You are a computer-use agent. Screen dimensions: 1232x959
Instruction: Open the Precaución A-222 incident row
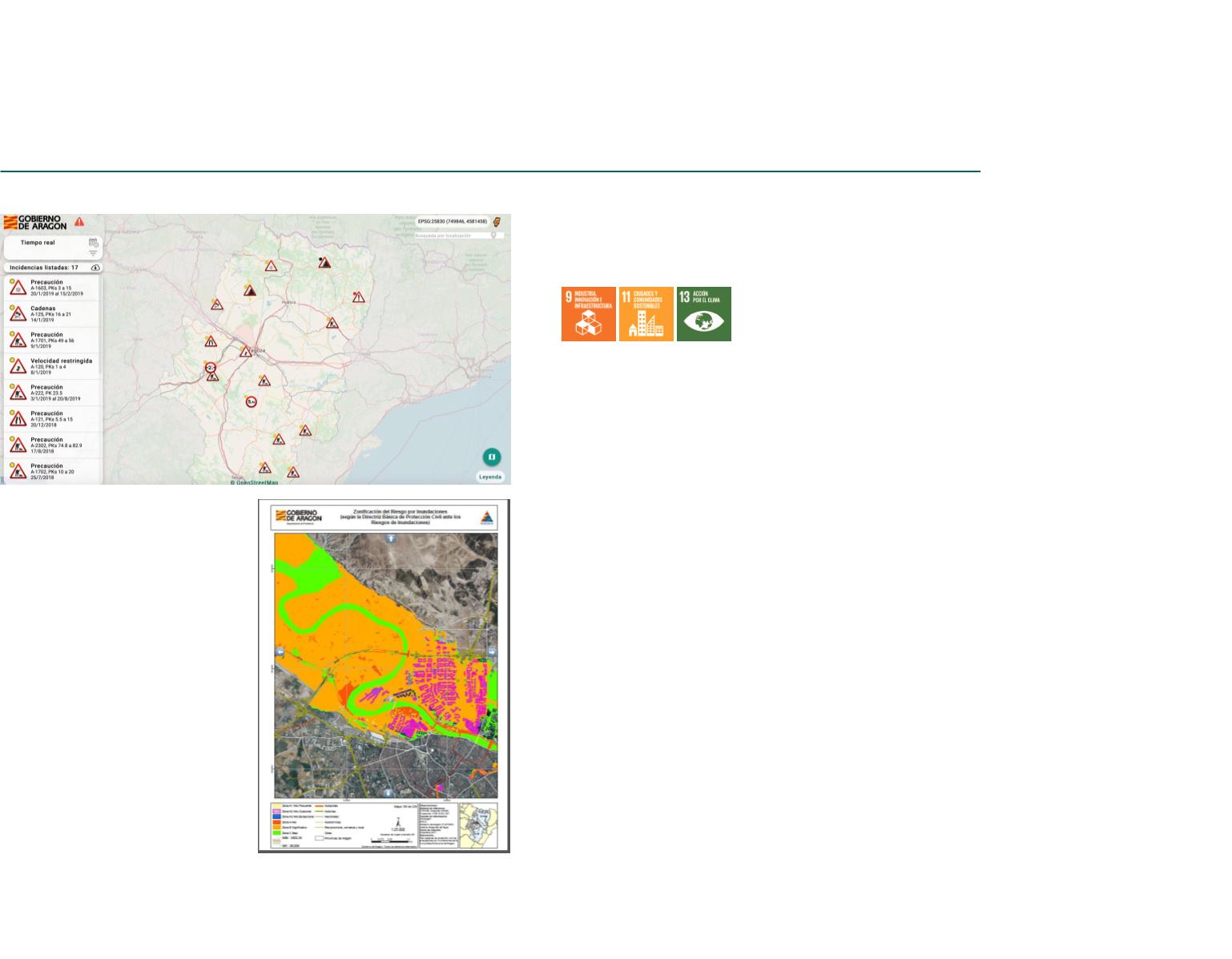(53, 393)
